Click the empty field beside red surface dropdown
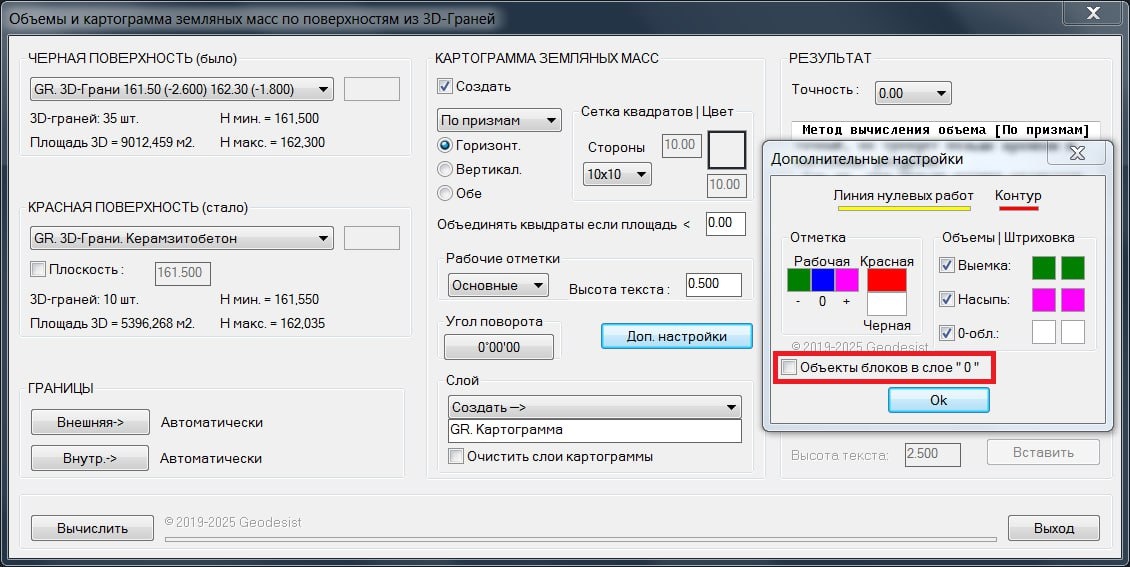1130x567 pixels. [372, 238]
